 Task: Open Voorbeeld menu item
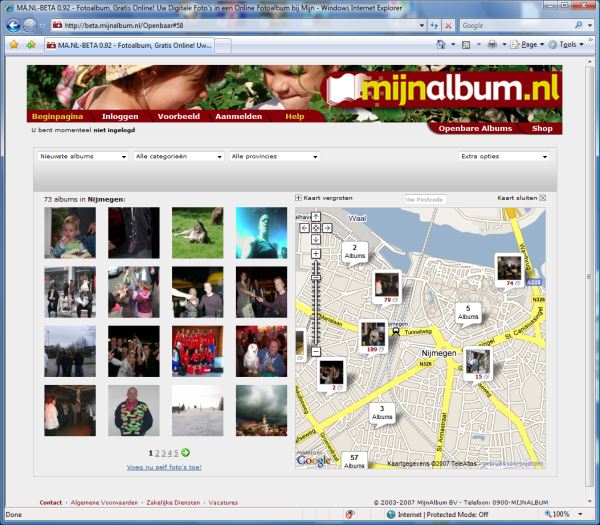click(179, 116)
